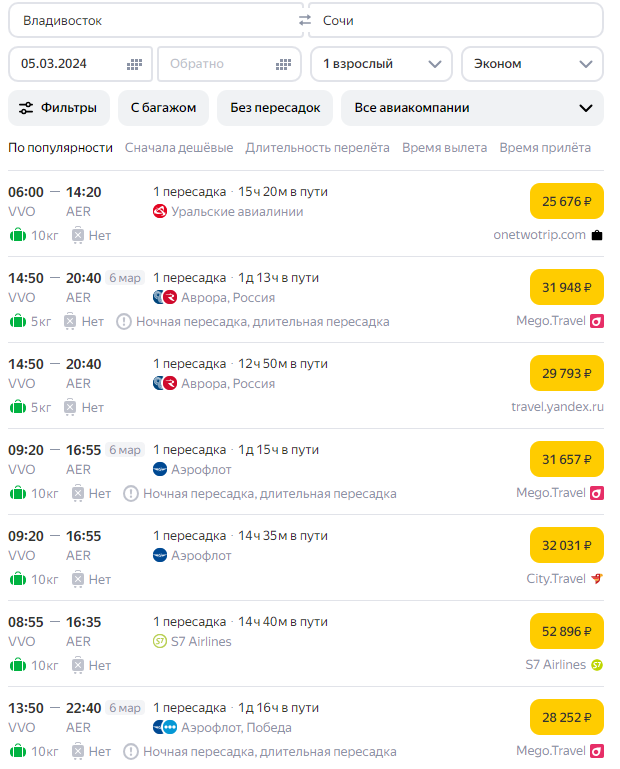
Task: Open the Фильтры panel
Action: click(58, 108)
